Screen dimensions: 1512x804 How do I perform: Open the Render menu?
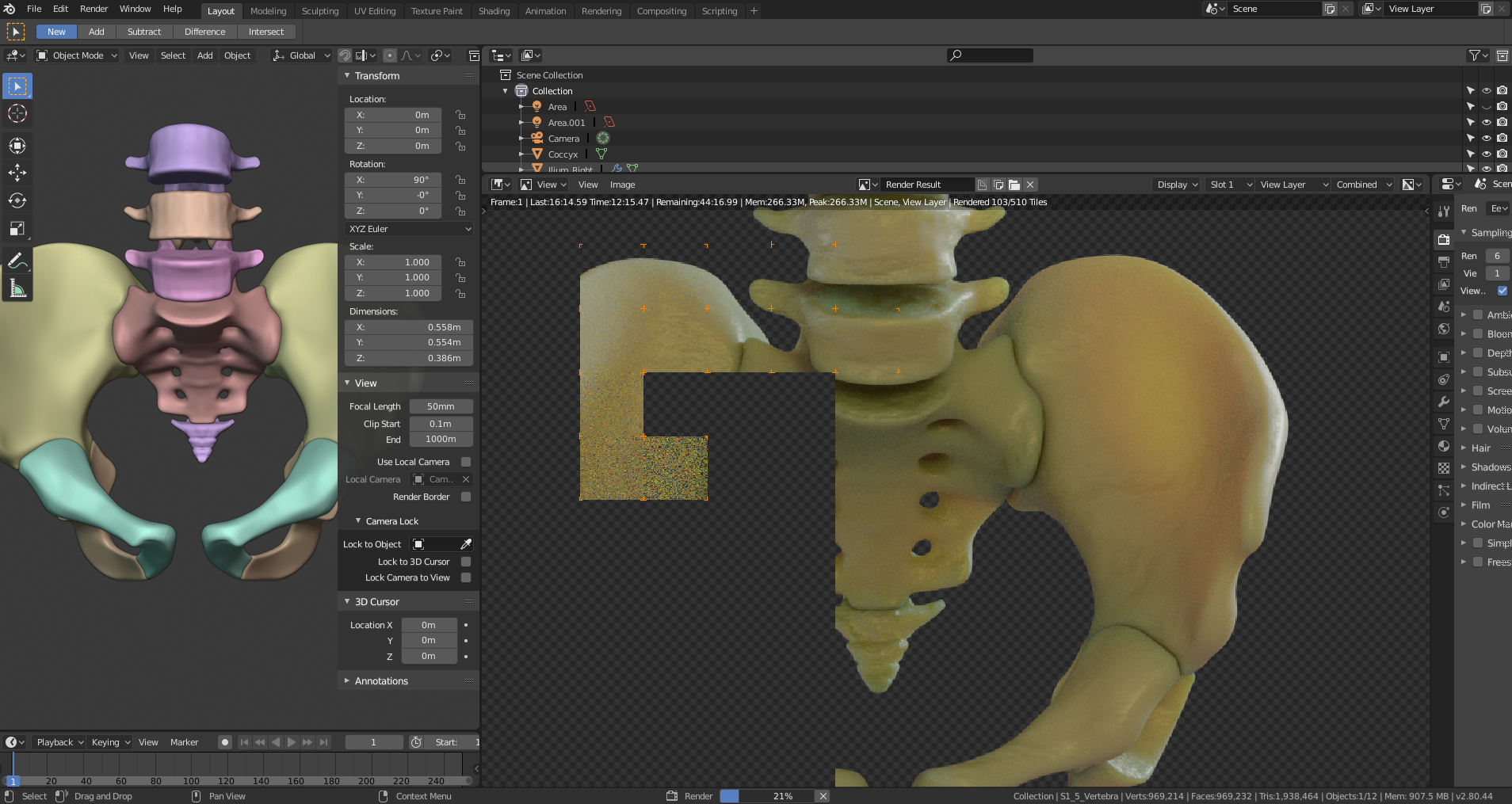[x=94, y=9]
